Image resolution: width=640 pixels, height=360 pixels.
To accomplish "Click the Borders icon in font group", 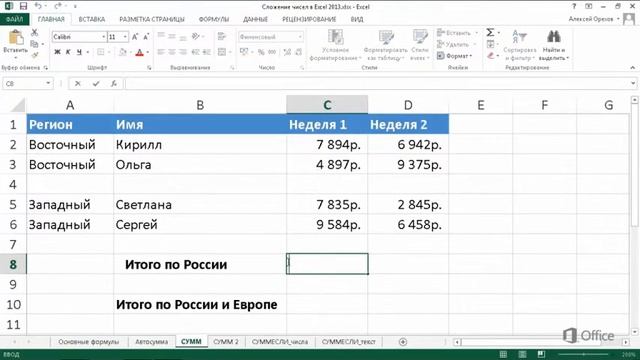I will [x=100, y=52].
